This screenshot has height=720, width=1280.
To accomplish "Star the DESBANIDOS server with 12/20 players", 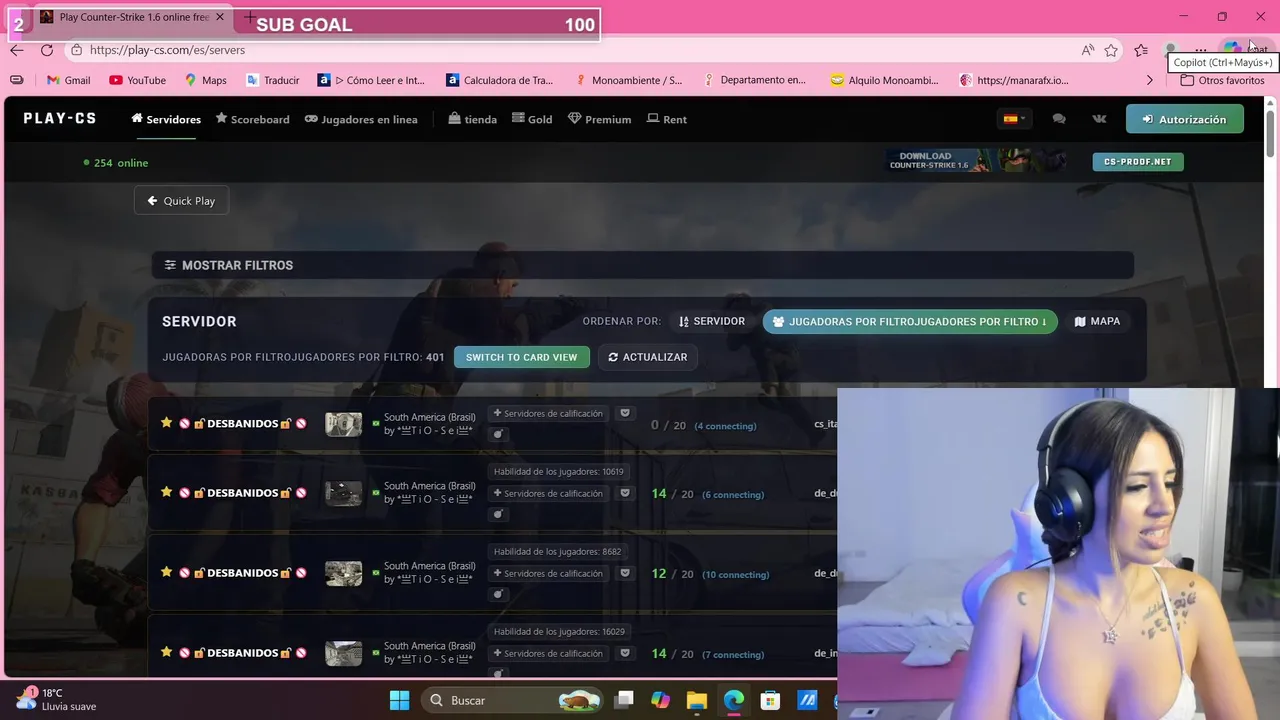I will tap(167, 572).
